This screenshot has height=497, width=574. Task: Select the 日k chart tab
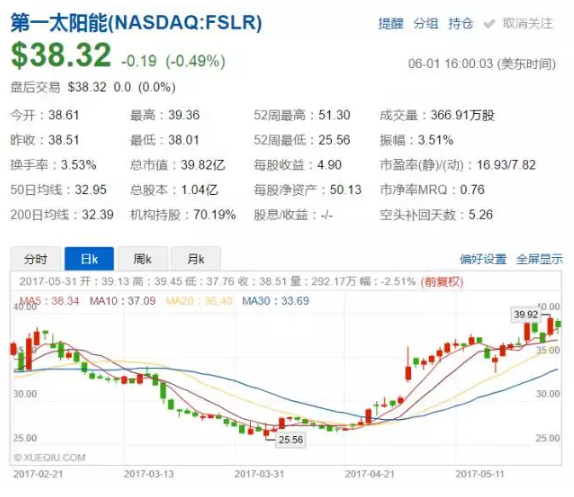pyautogui.click(x=89, y=259)
